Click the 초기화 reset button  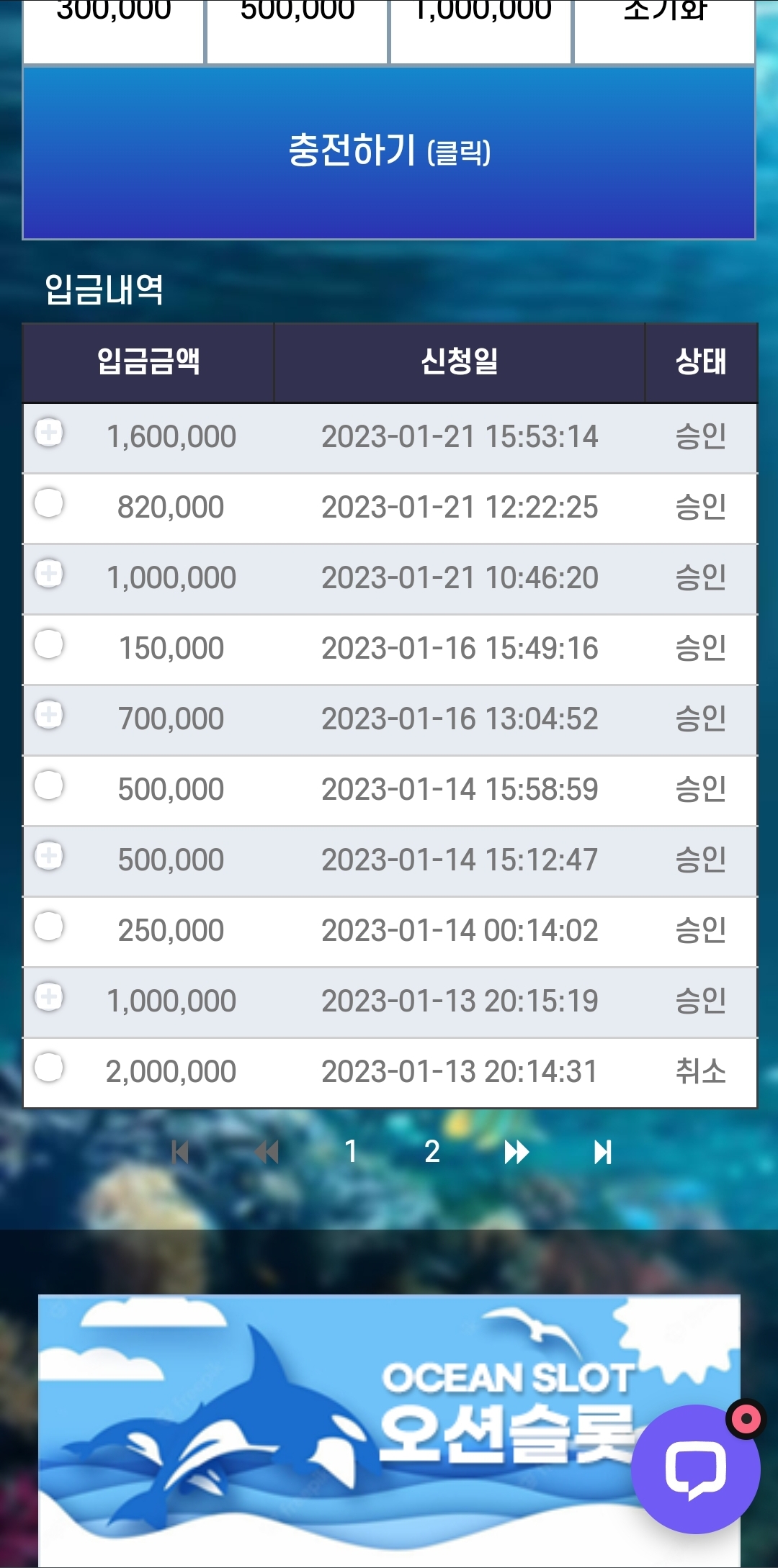coord(664,31)
